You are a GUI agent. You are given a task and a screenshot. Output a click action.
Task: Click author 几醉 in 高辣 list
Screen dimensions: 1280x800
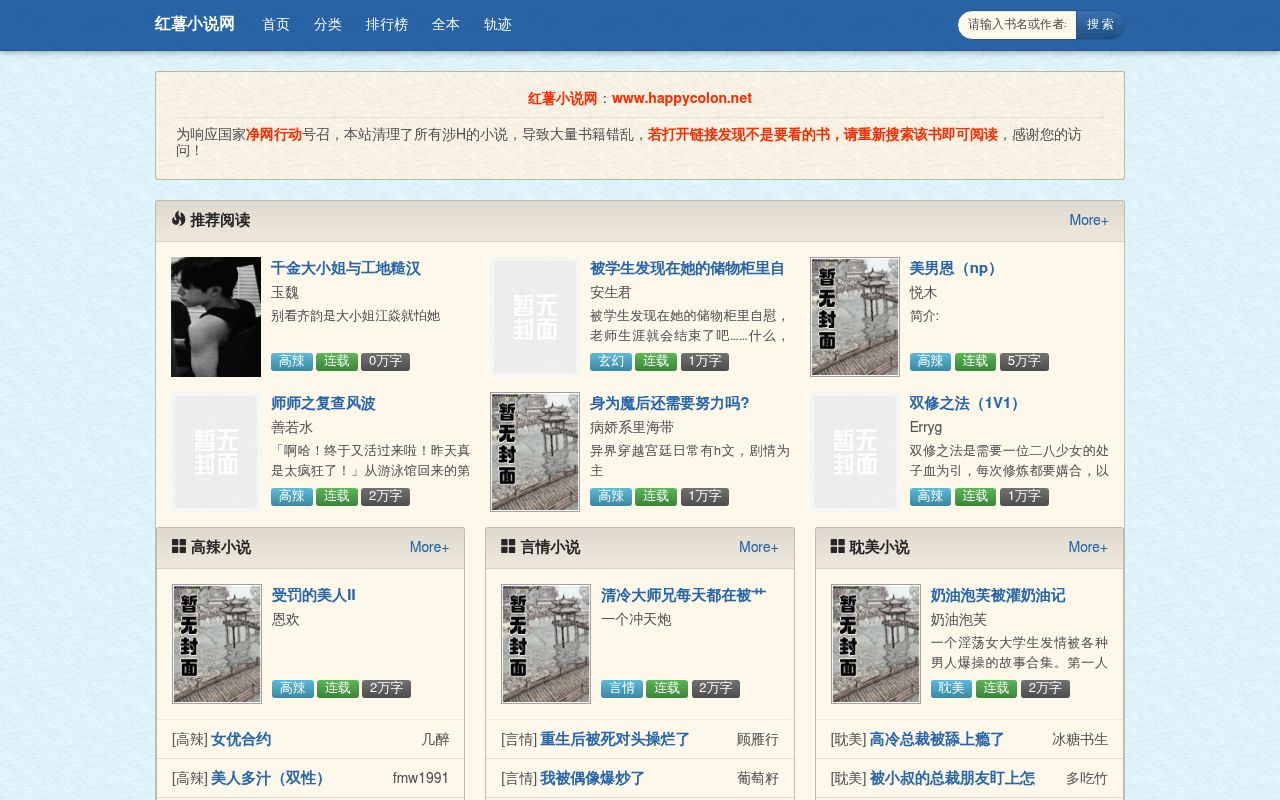pos(435,739)
